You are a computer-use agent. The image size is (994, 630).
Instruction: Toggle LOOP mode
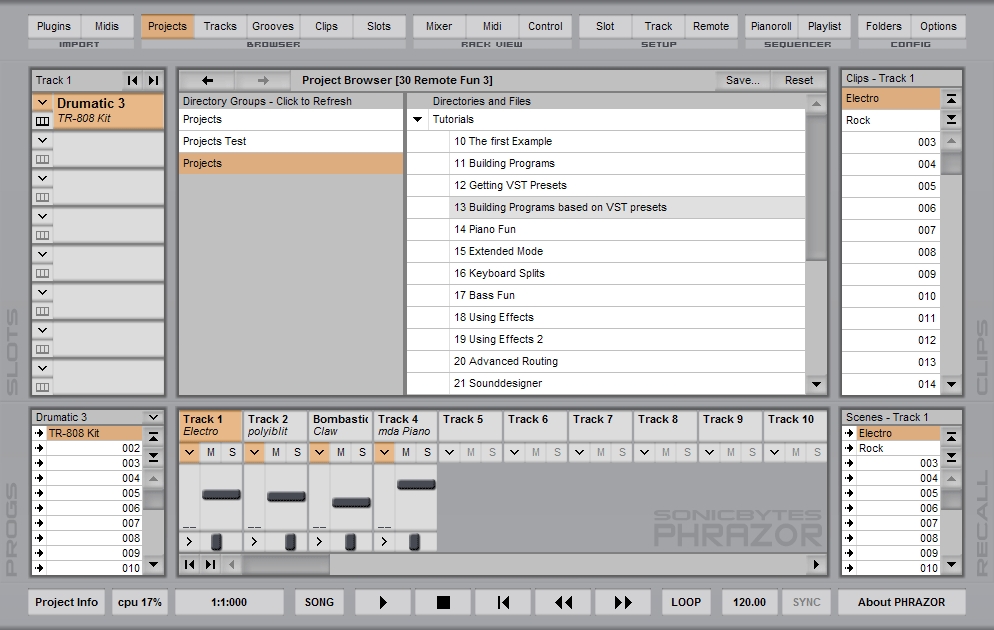click(686, 602)
